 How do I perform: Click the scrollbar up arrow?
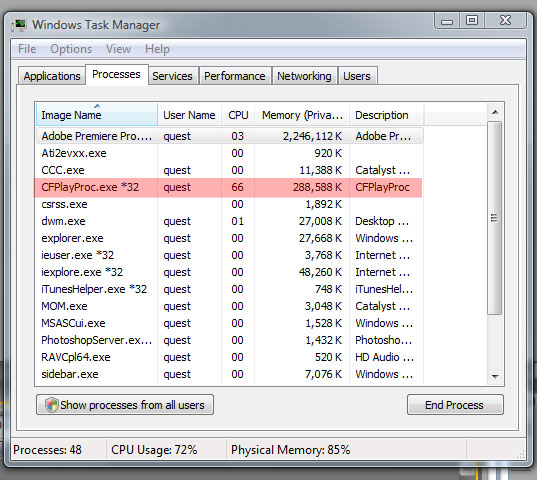(x=495, y=112)
